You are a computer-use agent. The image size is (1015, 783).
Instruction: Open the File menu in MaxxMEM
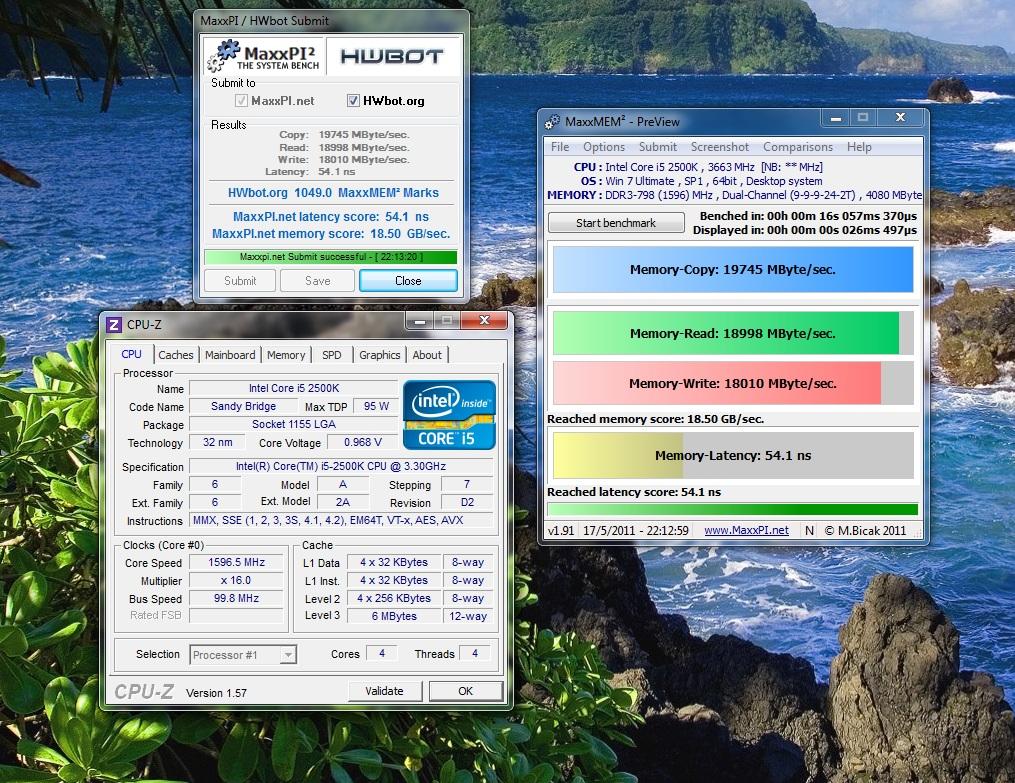tap(560, 147)
